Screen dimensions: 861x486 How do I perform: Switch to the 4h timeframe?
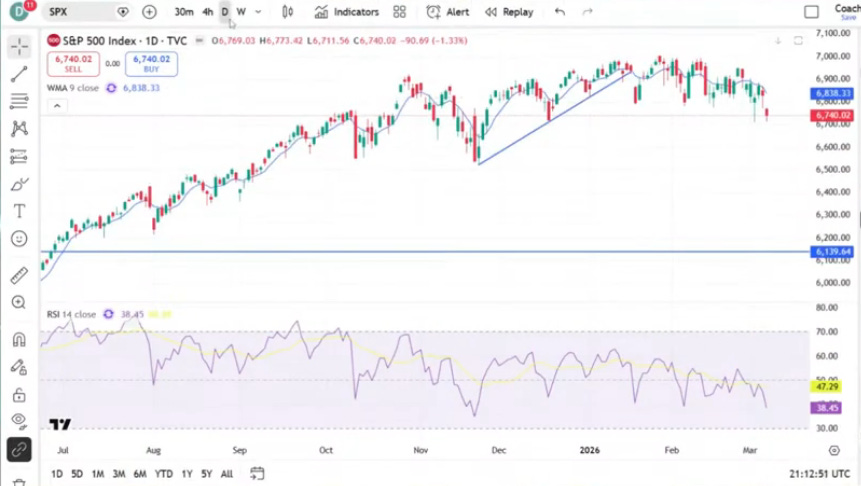tap(208, 12)
